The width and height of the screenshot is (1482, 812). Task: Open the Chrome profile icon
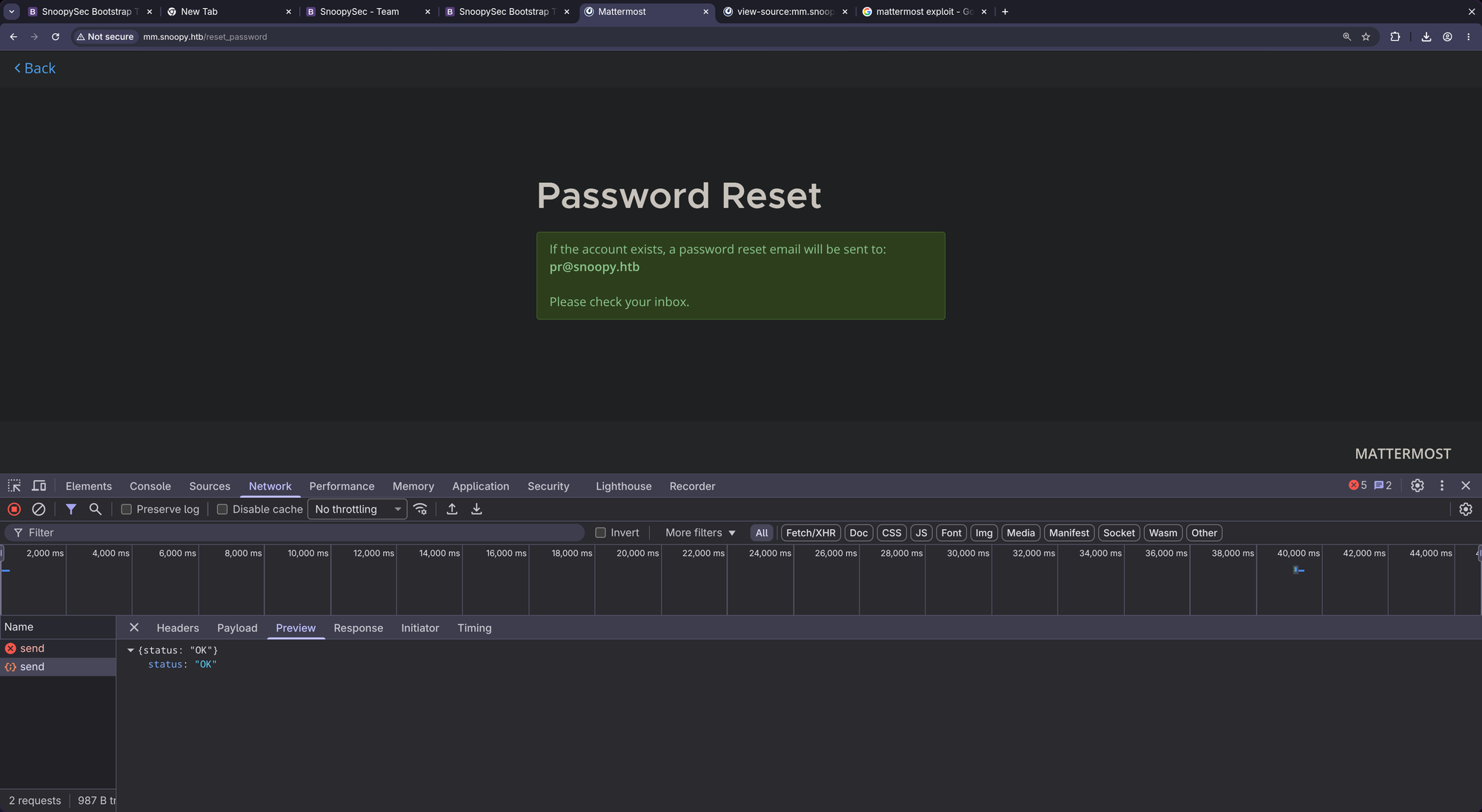pyautogui.click(x=1447, y=36)
